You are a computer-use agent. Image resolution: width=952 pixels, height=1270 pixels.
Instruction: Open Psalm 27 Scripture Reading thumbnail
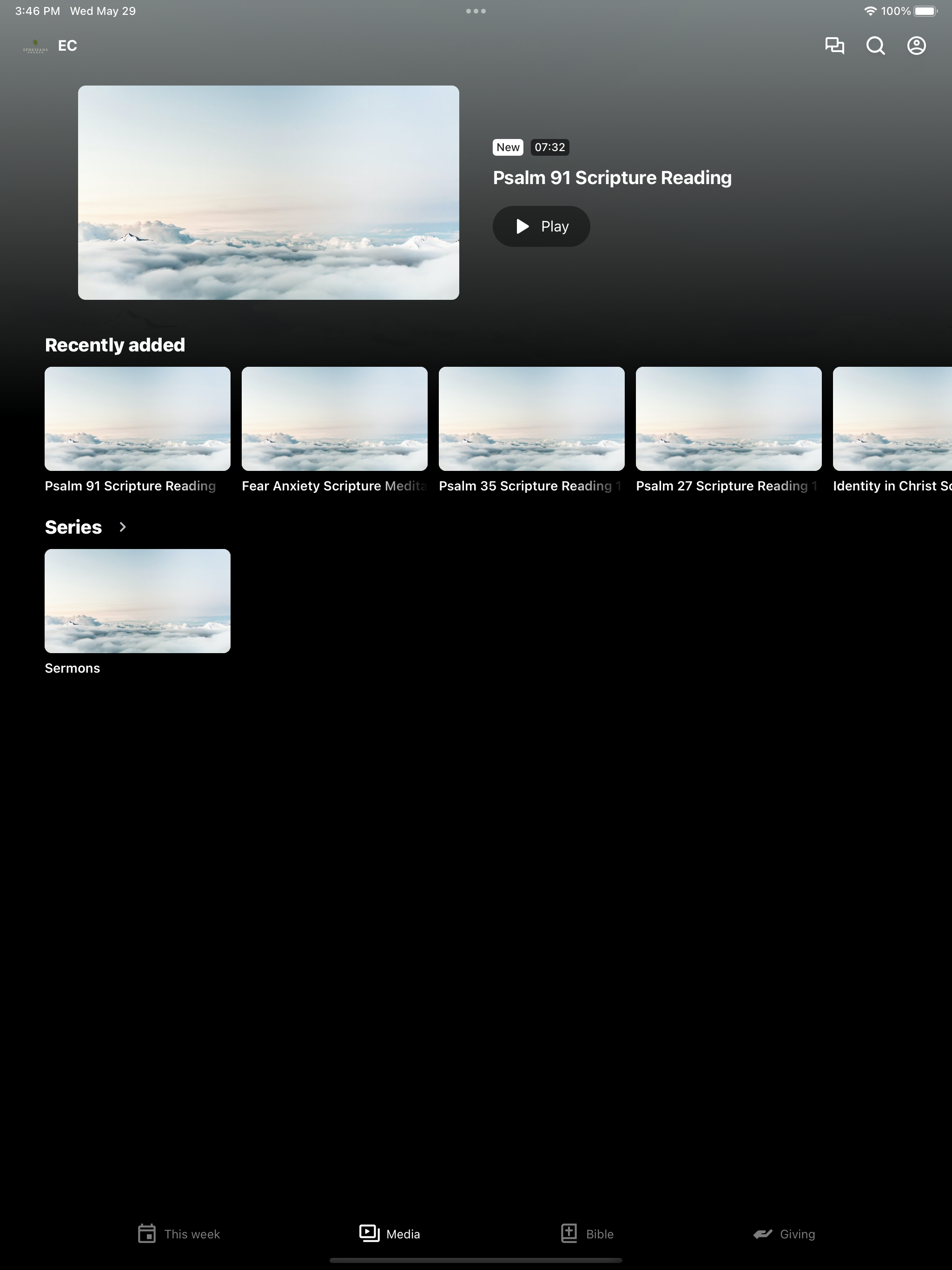tap(728, 418)
